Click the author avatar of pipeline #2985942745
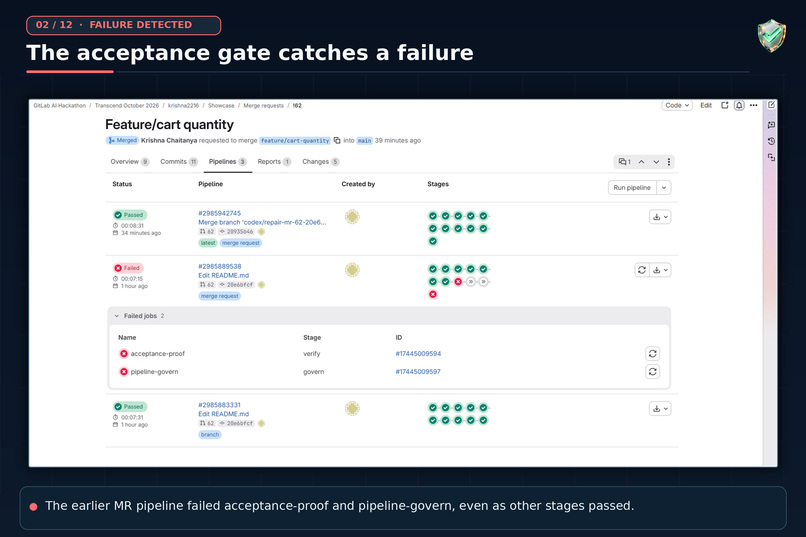806x537 pixels. click(352, 217)
